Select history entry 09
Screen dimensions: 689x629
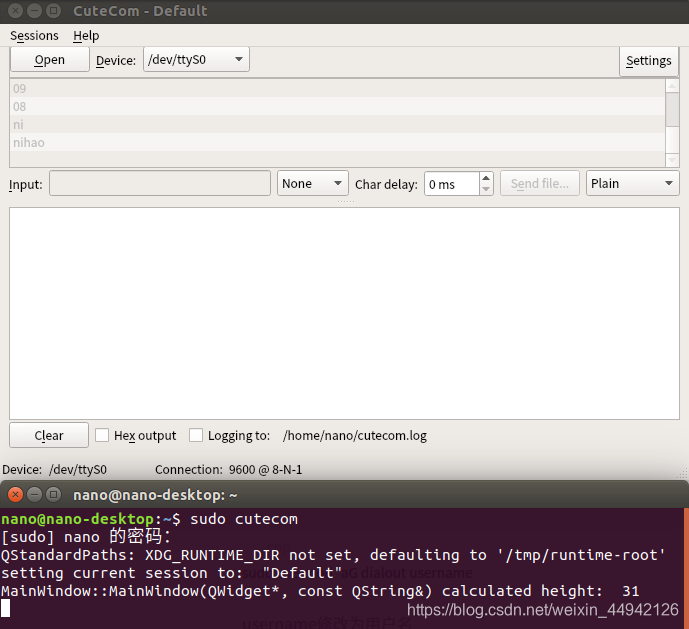point(337,88)
